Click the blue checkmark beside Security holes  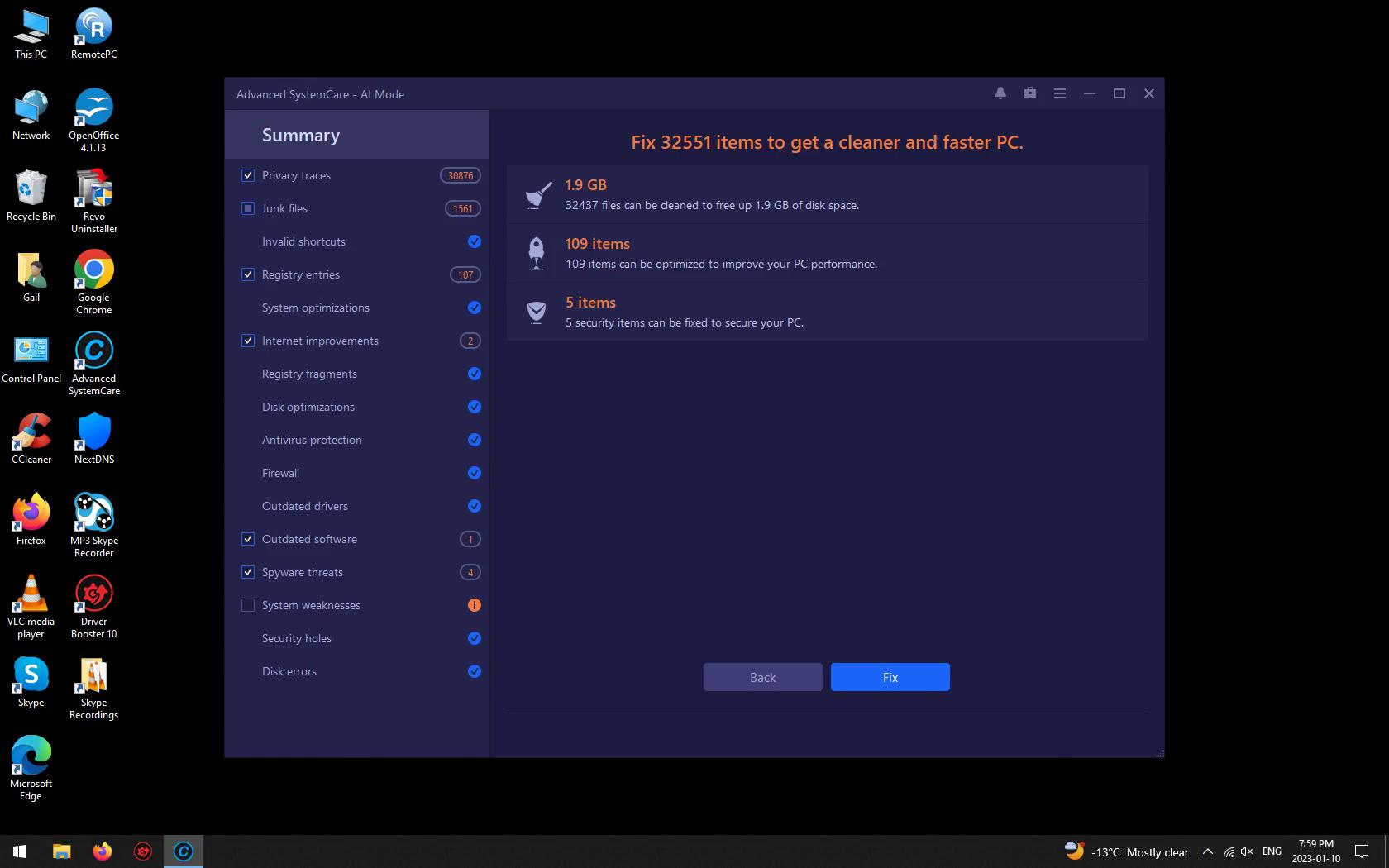pyautogui.click(x=475, y=638)
